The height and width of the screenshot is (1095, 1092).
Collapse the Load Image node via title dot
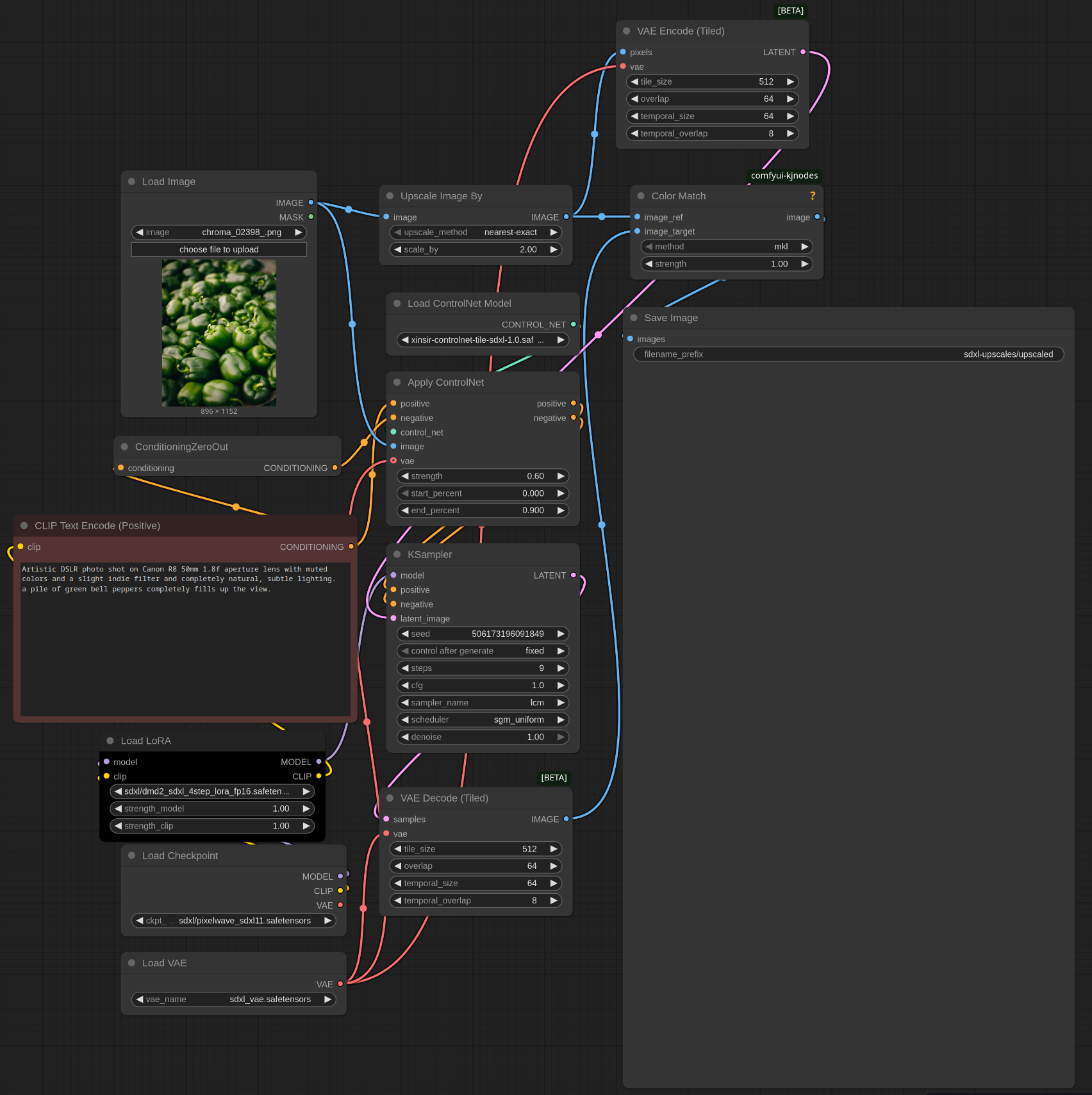point(131,182)
